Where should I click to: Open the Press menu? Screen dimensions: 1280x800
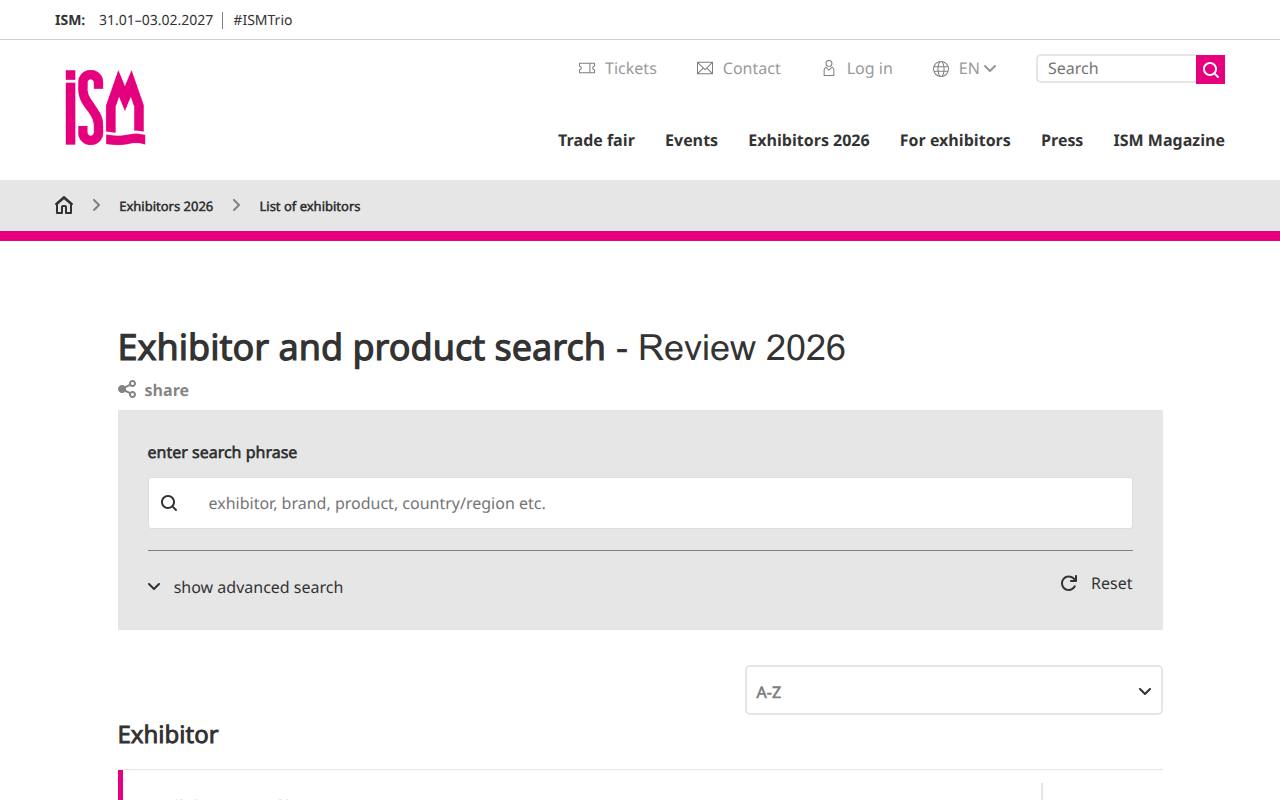pyautogui.click(x=1062, y=140)
